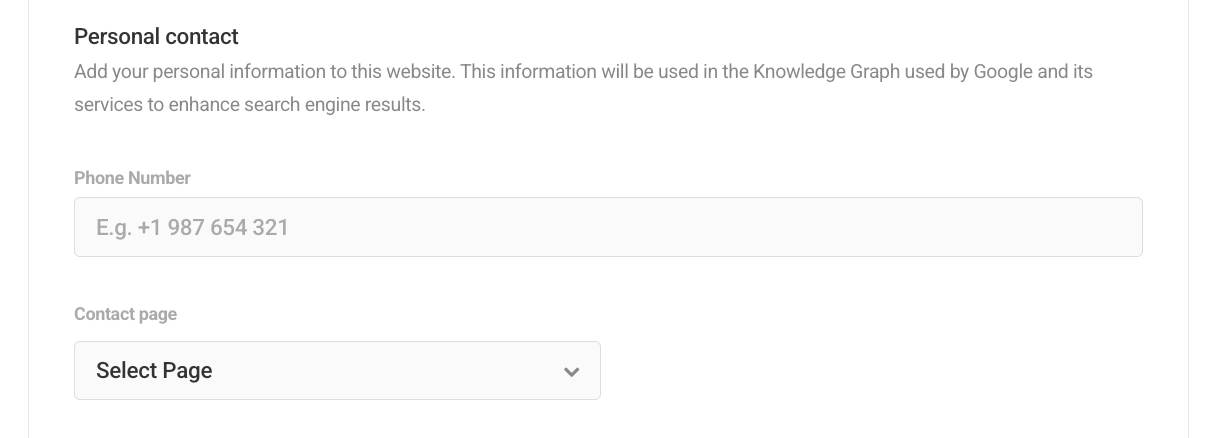Open the Select Page dropdown
This screenshot has height=438, width=1220.
[337, 370]
